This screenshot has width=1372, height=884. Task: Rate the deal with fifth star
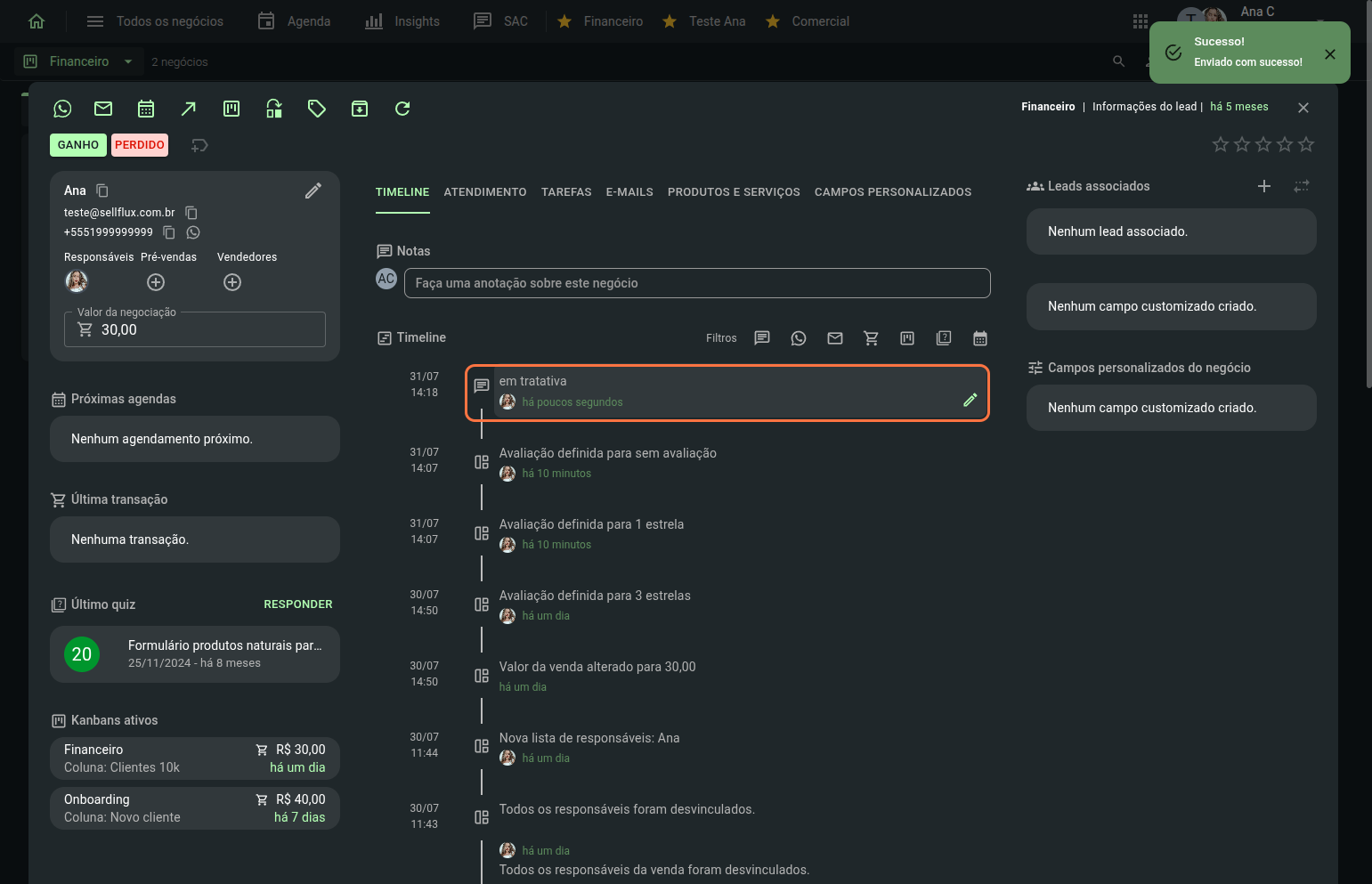pyautogui.click(x=1306, y=144)
